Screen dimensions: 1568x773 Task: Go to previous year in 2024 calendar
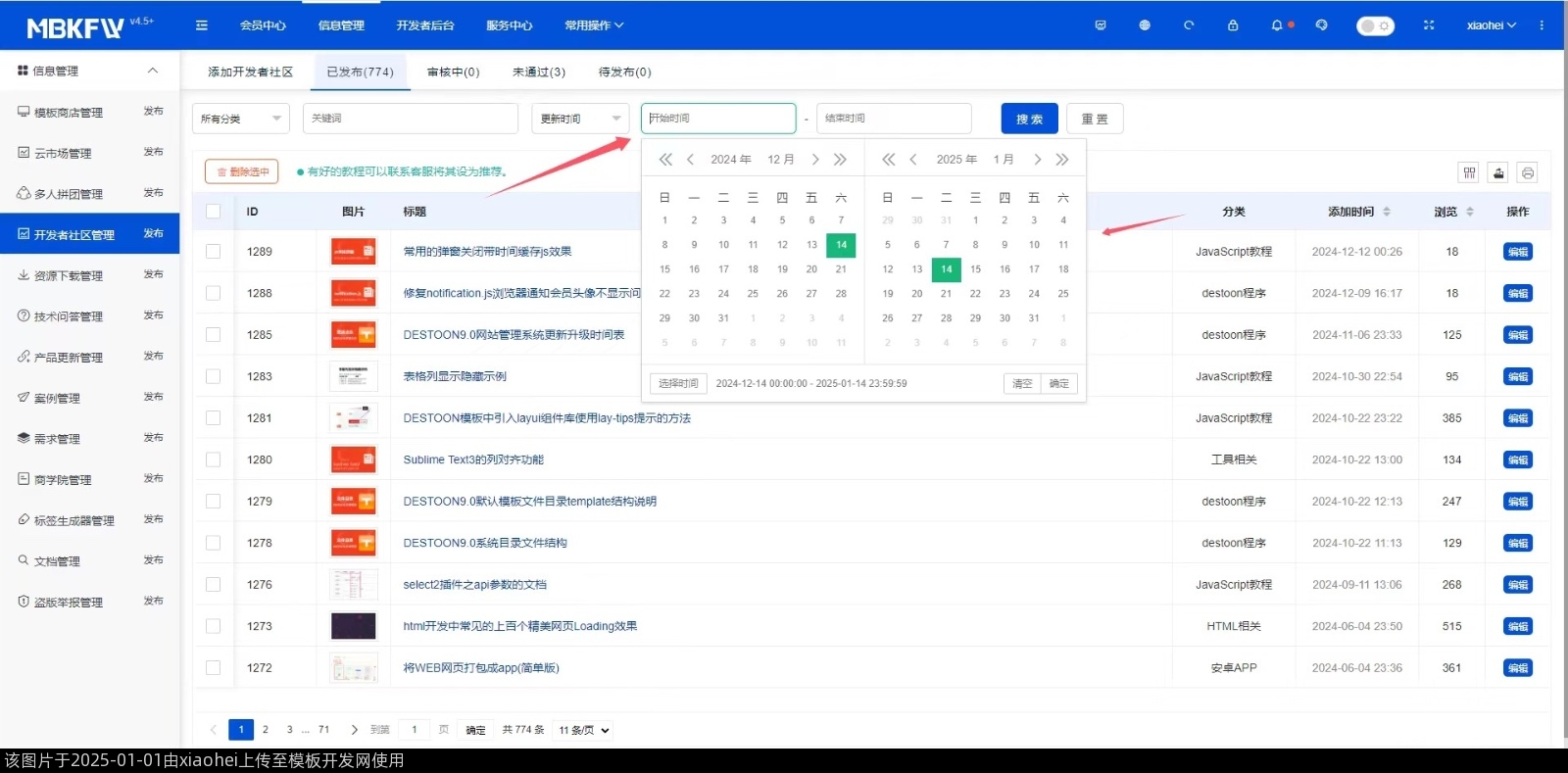[665, 160]
